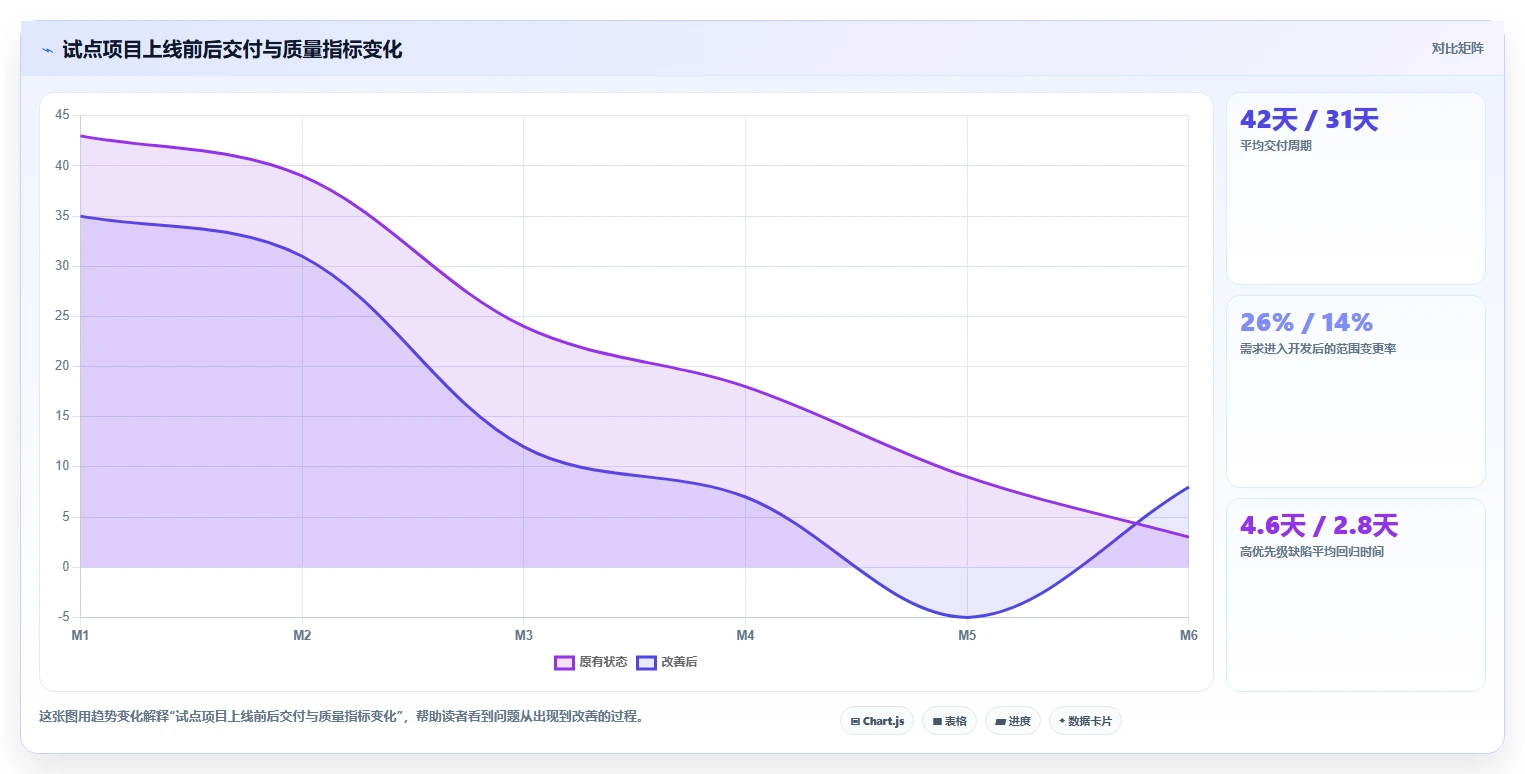
Task: Click the M4 x-axis label
Action: pyautogui.click(x=745, y=635)
